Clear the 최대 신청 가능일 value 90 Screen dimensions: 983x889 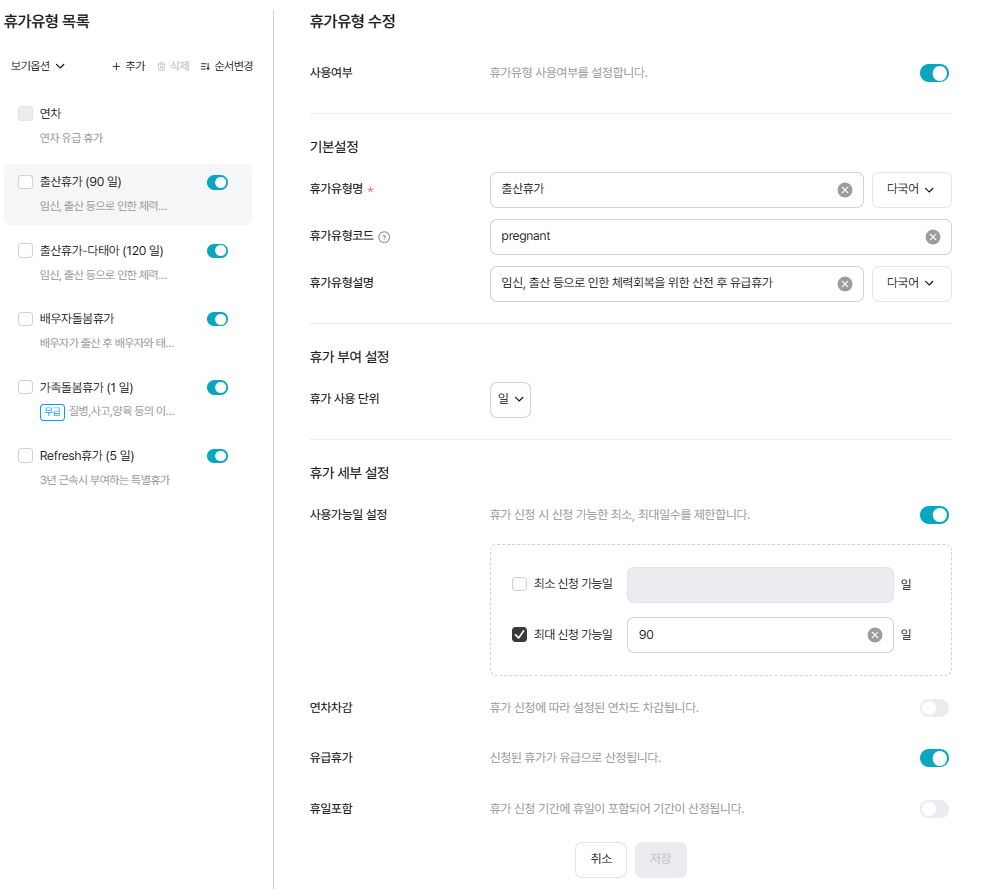[874, 635]
